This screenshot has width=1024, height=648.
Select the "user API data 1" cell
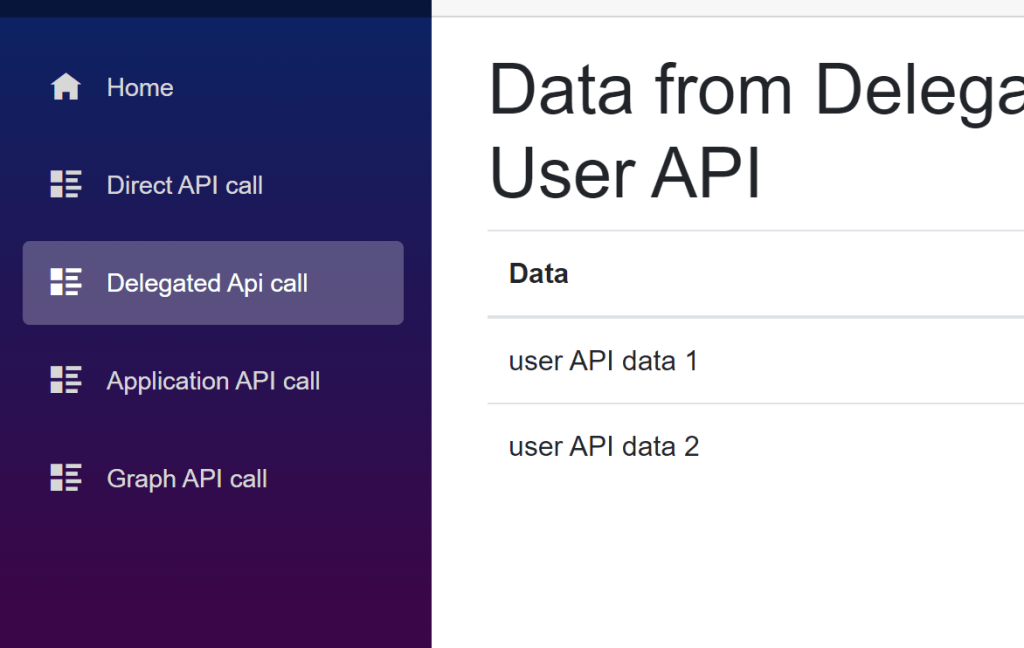(603, 361)
